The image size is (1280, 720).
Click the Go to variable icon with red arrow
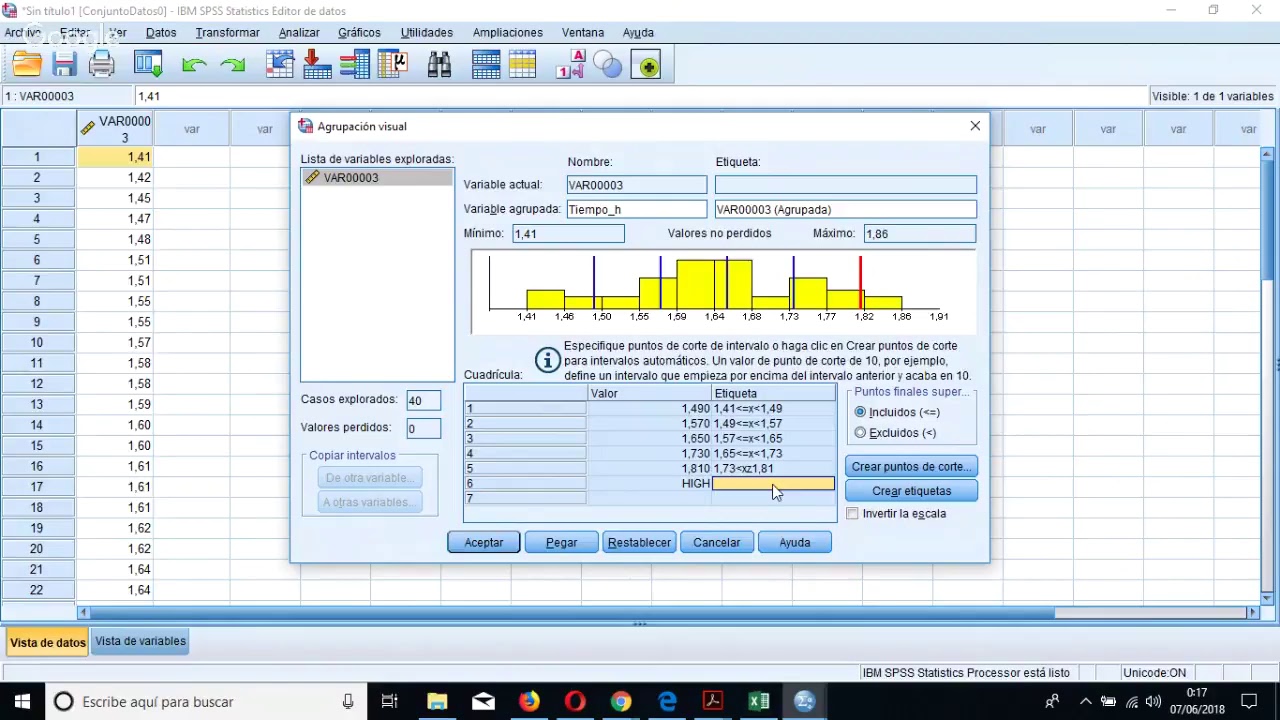click(x=317, y=65)
